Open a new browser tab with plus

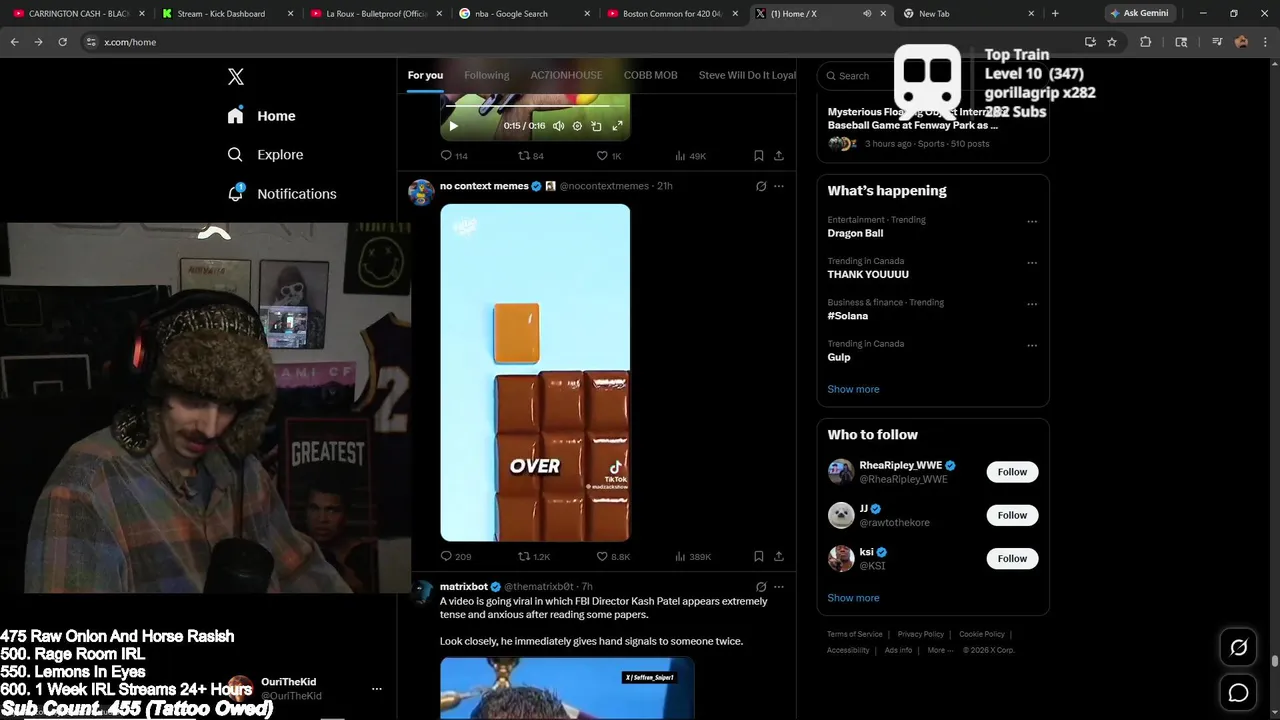pyautogui.click(x=1054, y=13)
